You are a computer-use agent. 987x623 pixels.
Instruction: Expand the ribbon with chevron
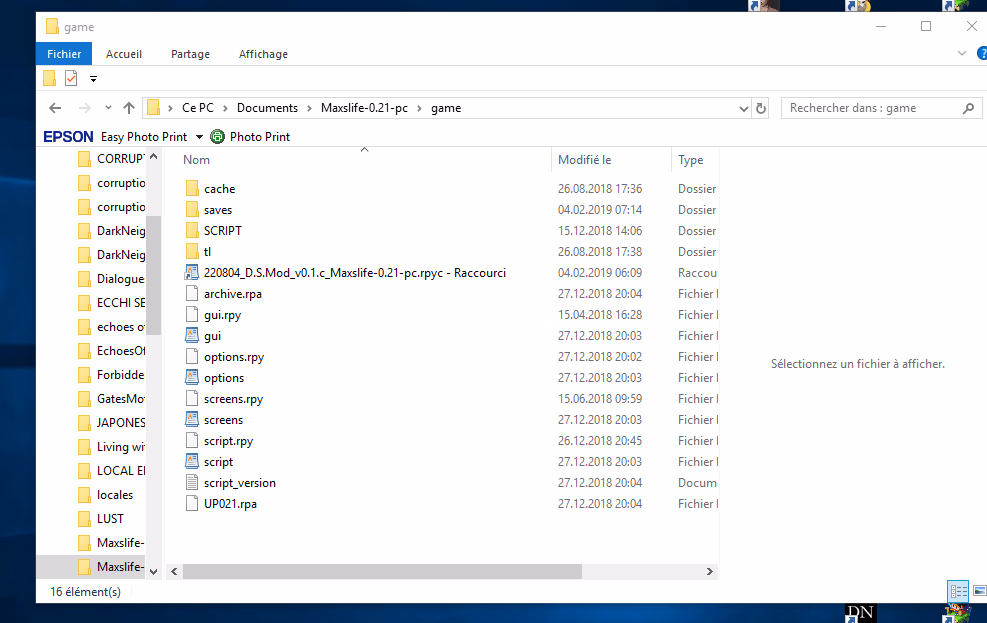click(962, 54)
